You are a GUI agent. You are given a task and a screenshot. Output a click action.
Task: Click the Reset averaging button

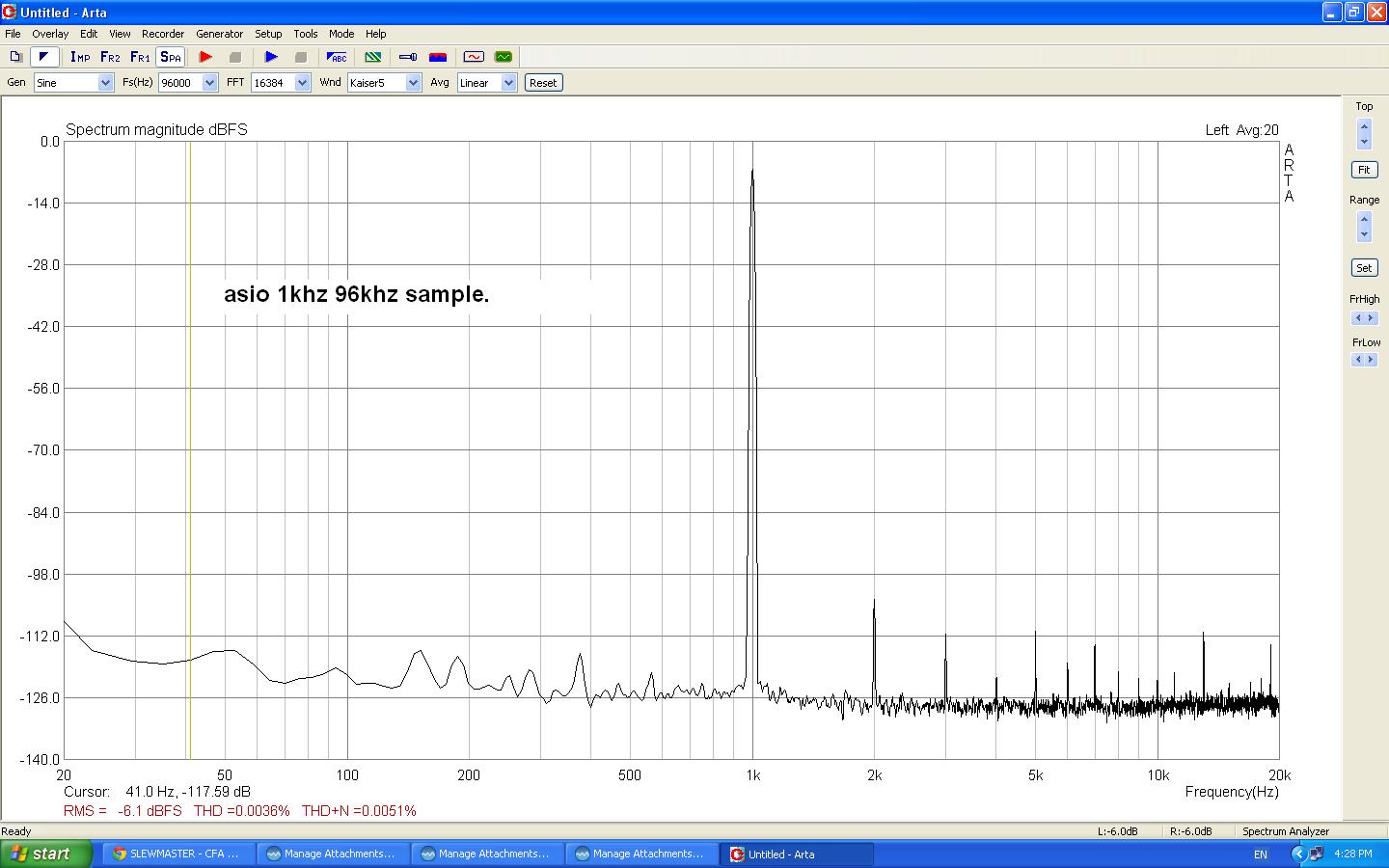click(x=543, y=83)
